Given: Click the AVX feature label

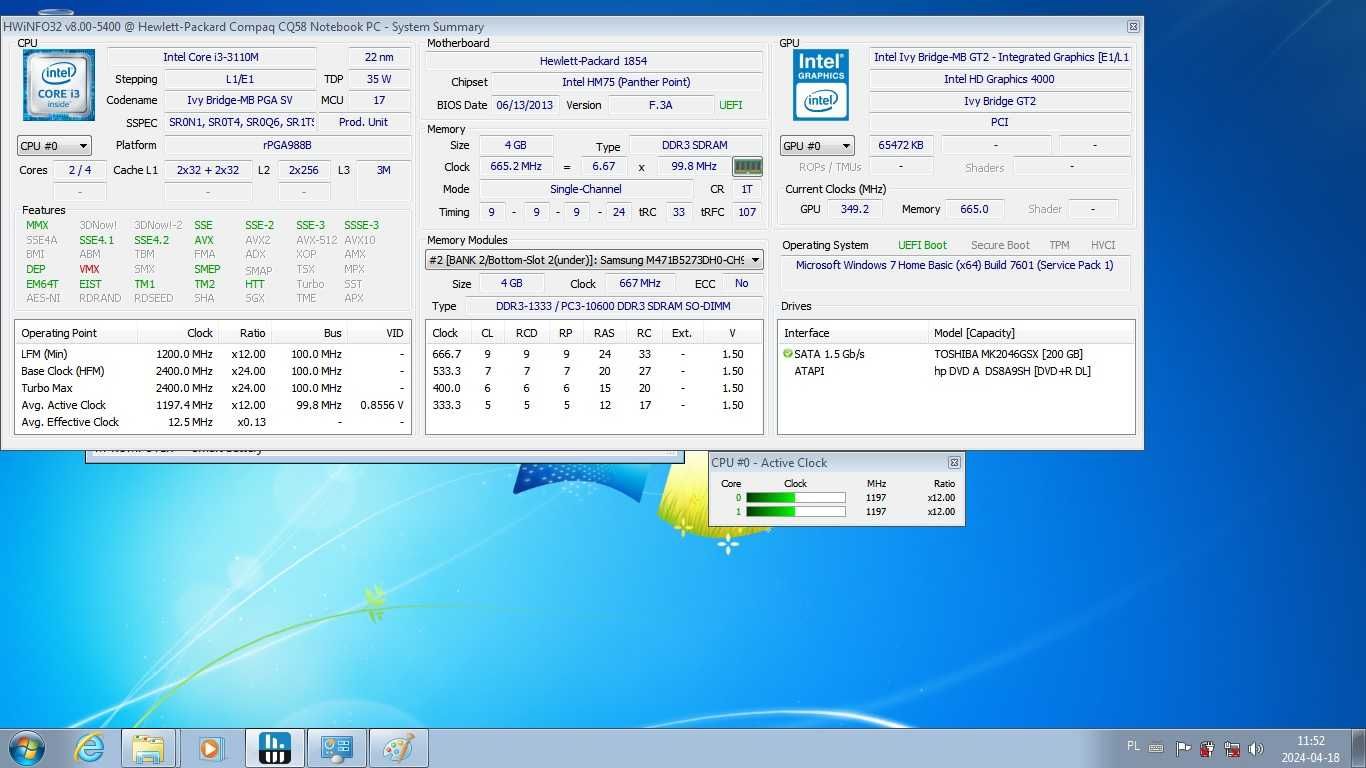Looking at the screenshot, I should [x=204, y=240].
